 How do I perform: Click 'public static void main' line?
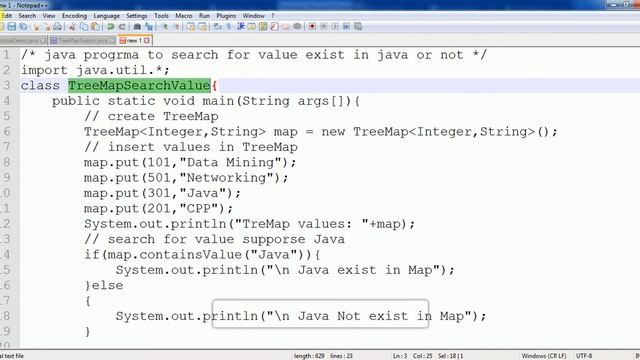point(206,101)
